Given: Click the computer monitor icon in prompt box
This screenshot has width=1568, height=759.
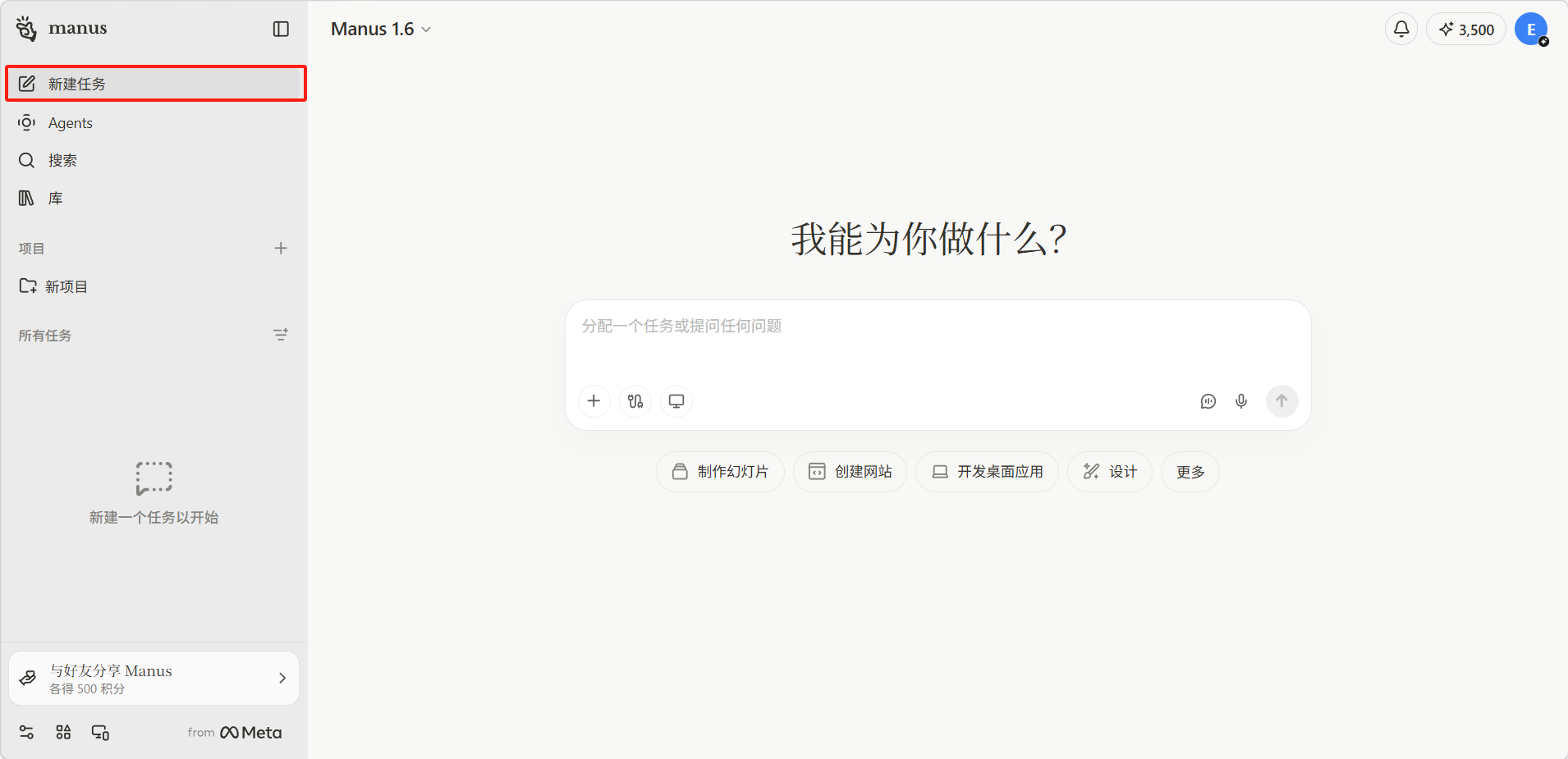Looking at the screenshot, I should 676,401.
